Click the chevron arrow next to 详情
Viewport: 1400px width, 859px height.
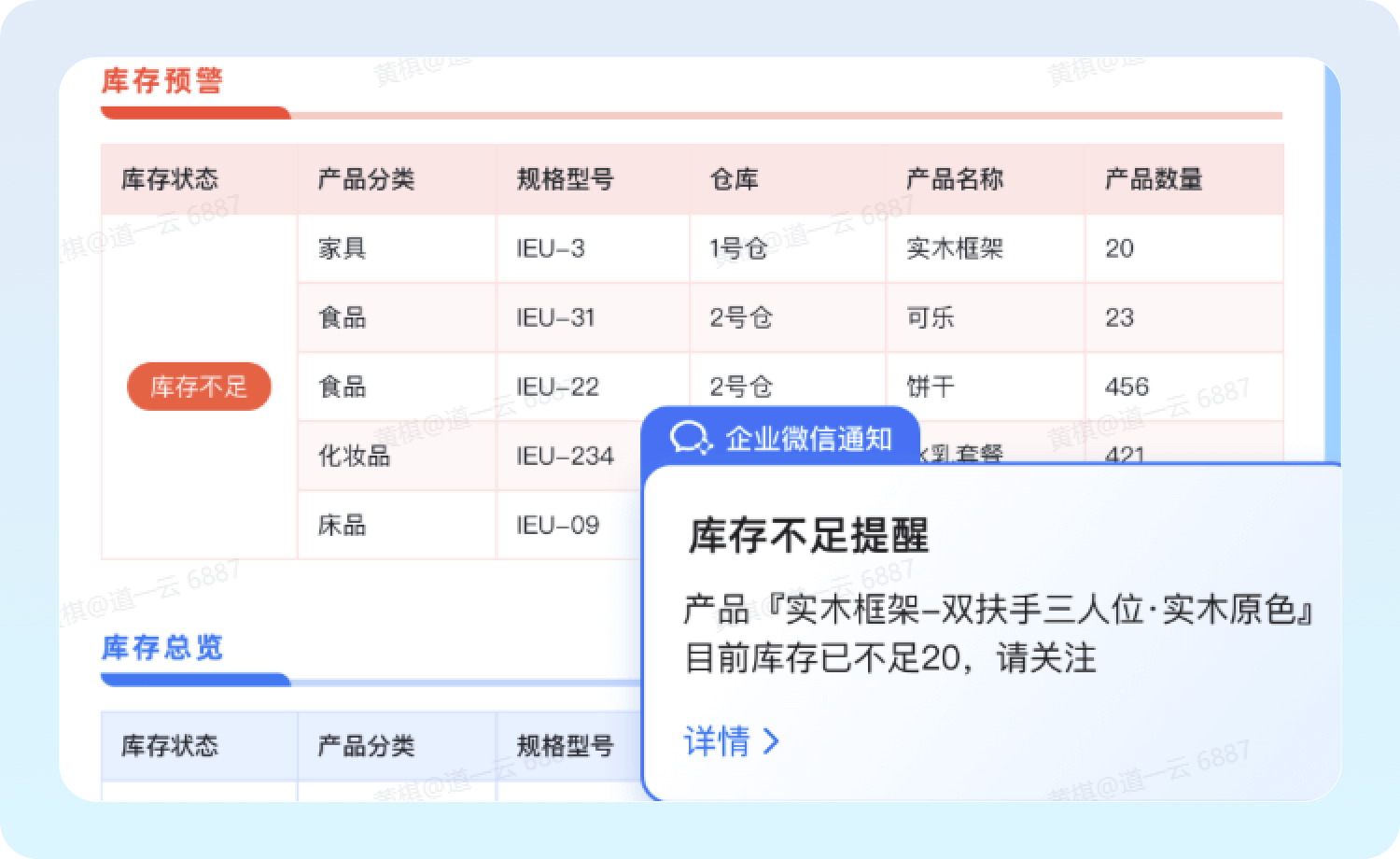pyautogui.click(x=771, y=741)
